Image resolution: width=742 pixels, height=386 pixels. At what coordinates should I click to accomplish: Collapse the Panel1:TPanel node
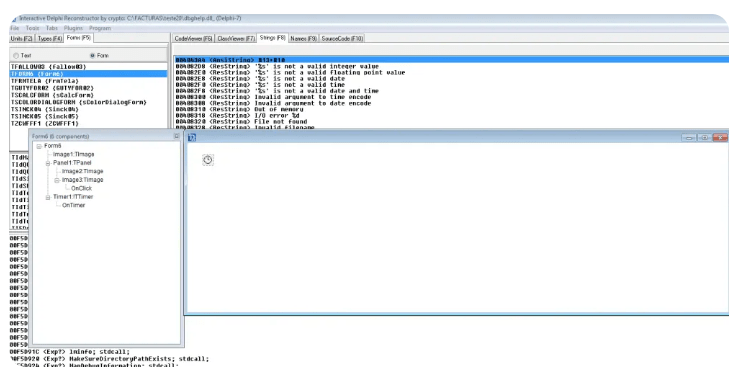[x=48, y=163]
